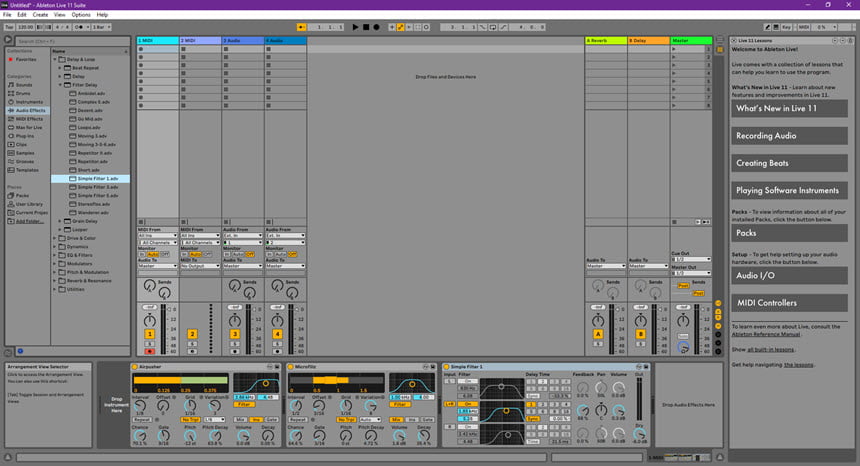The image size is (860, 466).
Task: Activate MIDI map mode switch
Action: [804, 27]
